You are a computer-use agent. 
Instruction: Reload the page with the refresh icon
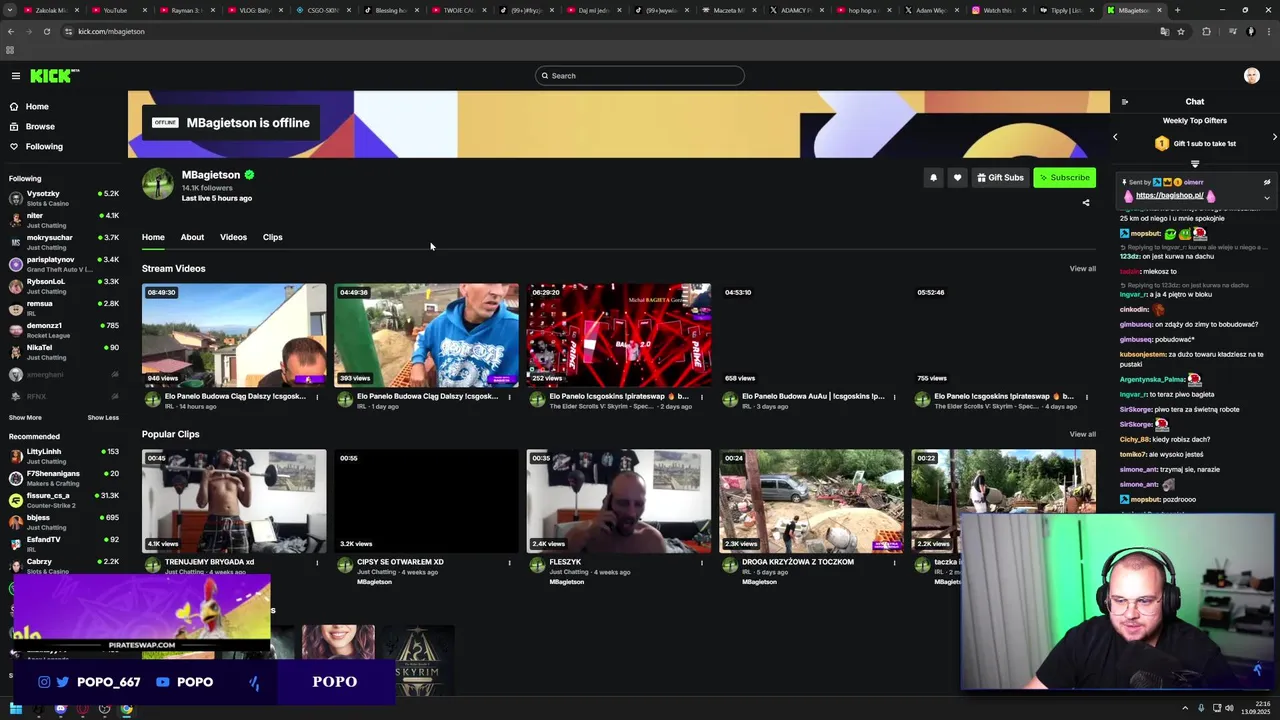pos(47,31)
